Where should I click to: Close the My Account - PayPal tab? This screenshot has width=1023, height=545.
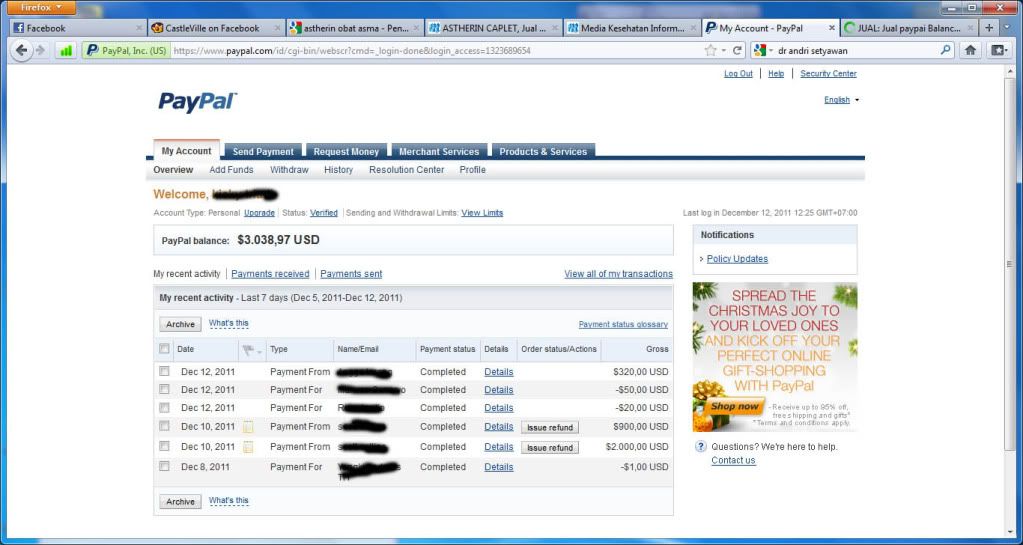coord(832,28)
